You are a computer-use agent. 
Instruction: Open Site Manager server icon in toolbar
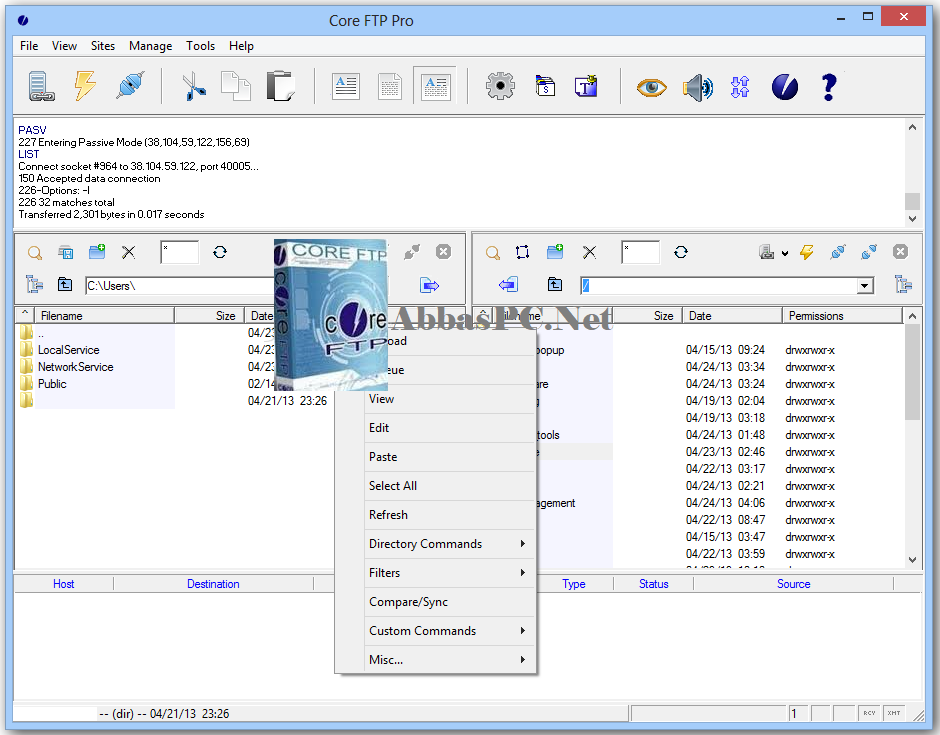pos(41,86)
